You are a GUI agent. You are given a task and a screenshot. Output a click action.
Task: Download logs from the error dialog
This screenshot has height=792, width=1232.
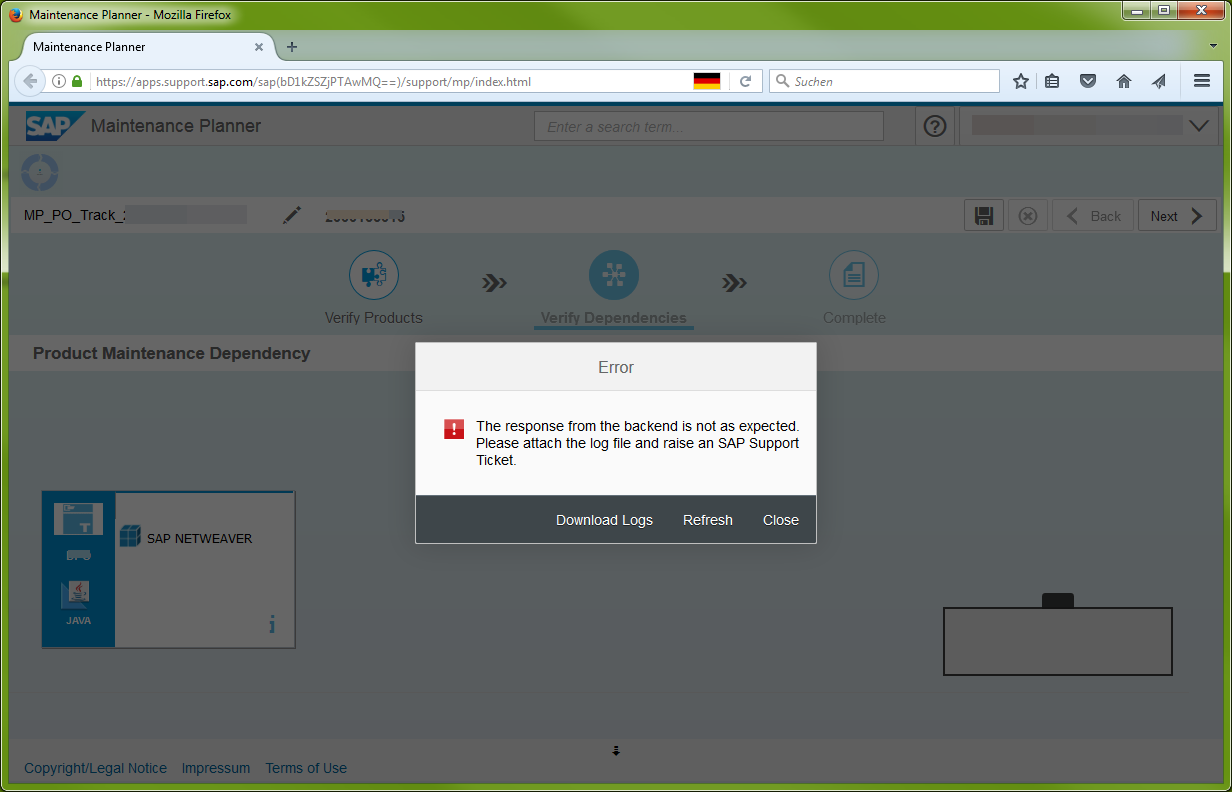click(604, 520)
